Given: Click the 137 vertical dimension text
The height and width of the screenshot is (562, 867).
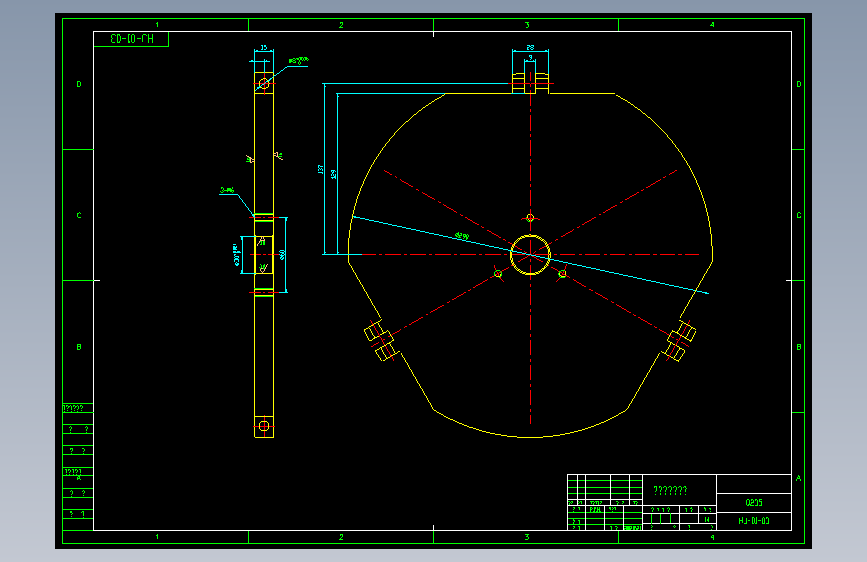Looking at the screenshot, I should pyautogui.click(x=320, y=169).
